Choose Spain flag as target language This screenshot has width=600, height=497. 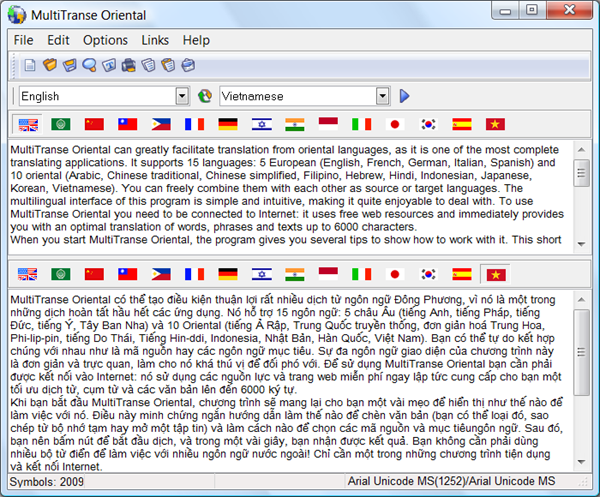(462, 274)
